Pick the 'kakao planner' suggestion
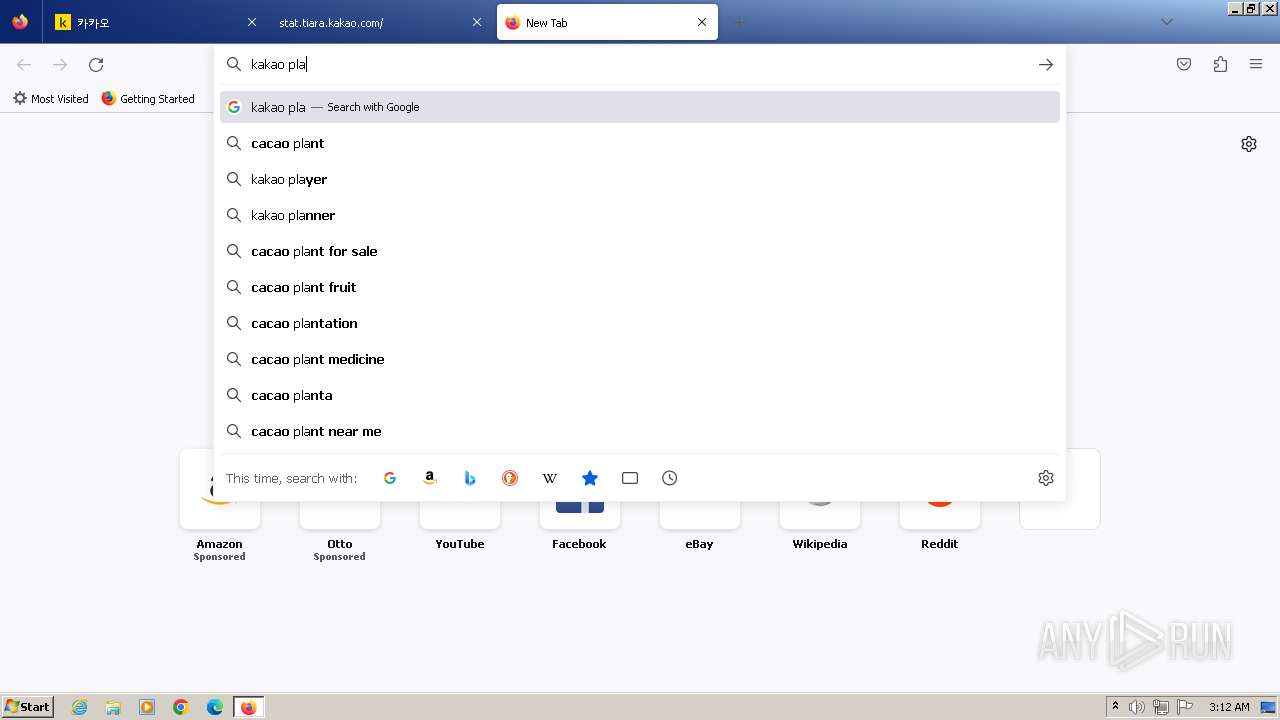 640,215
